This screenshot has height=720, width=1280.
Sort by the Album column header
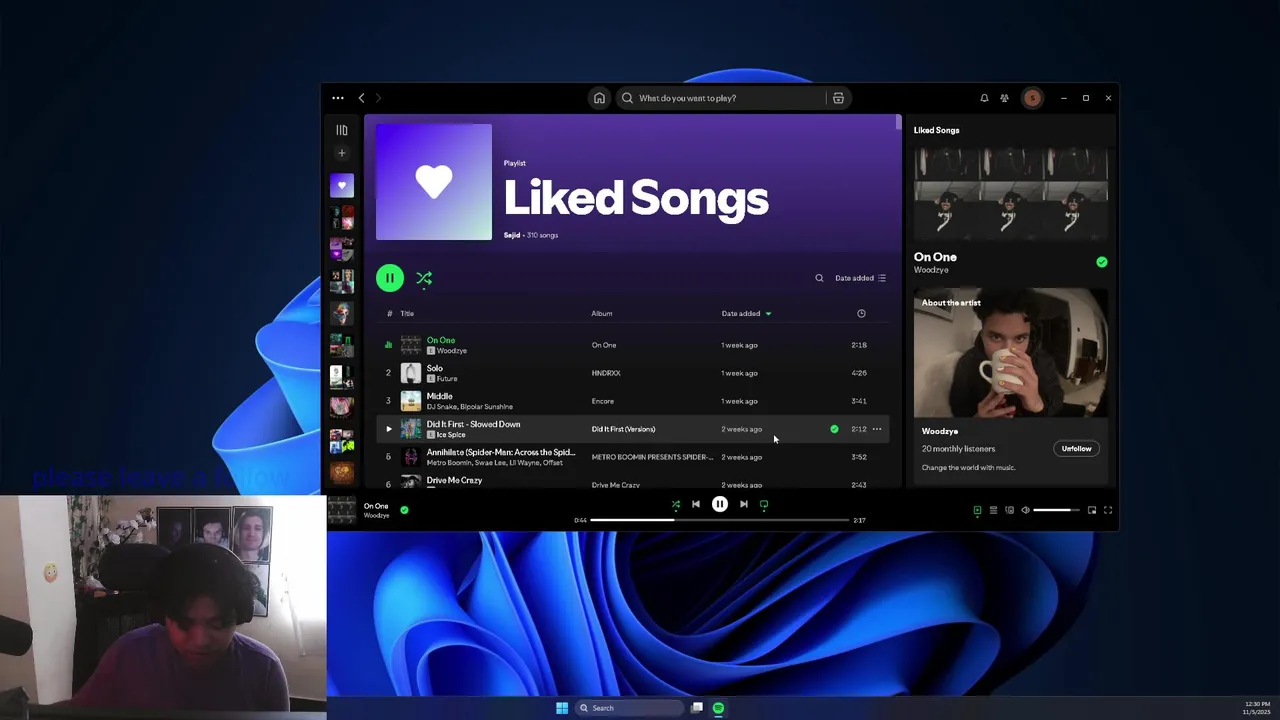pyautogui.click(x=602, y=313)
